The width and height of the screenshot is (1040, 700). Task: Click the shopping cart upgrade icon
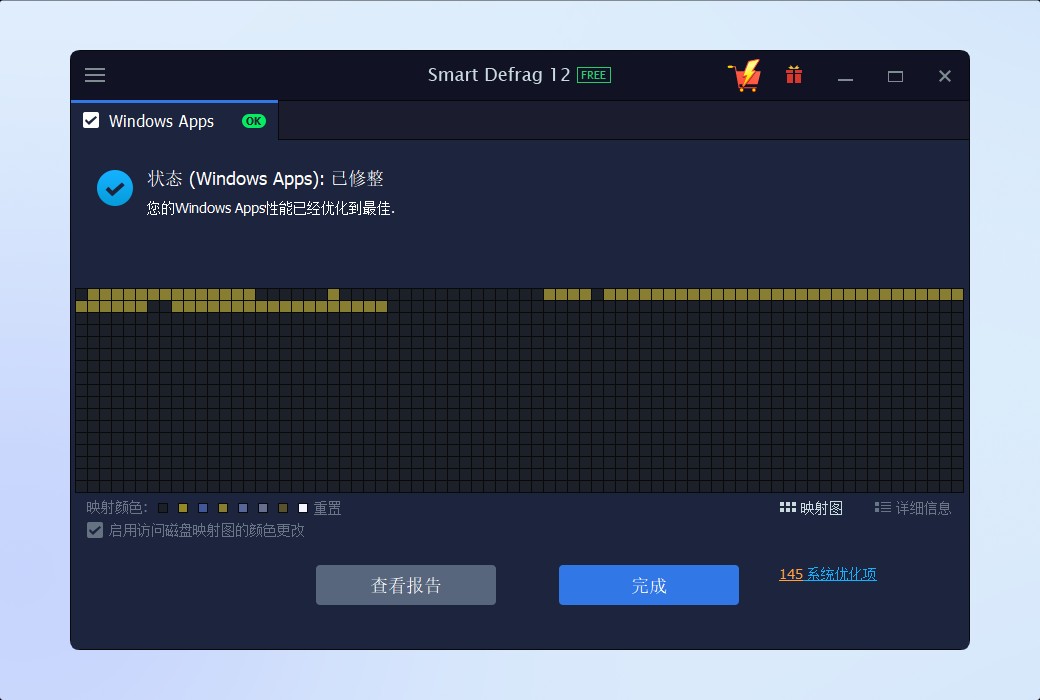coord(744,75)
